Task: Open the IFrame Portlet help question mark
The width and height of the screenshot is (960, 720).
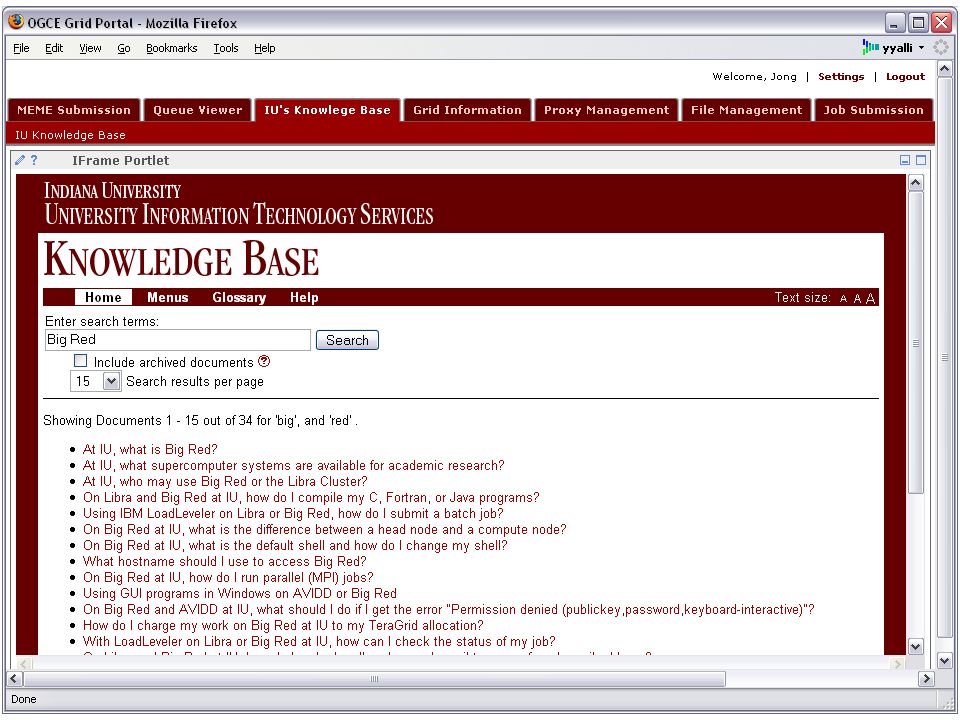Action: coord(34,160)
